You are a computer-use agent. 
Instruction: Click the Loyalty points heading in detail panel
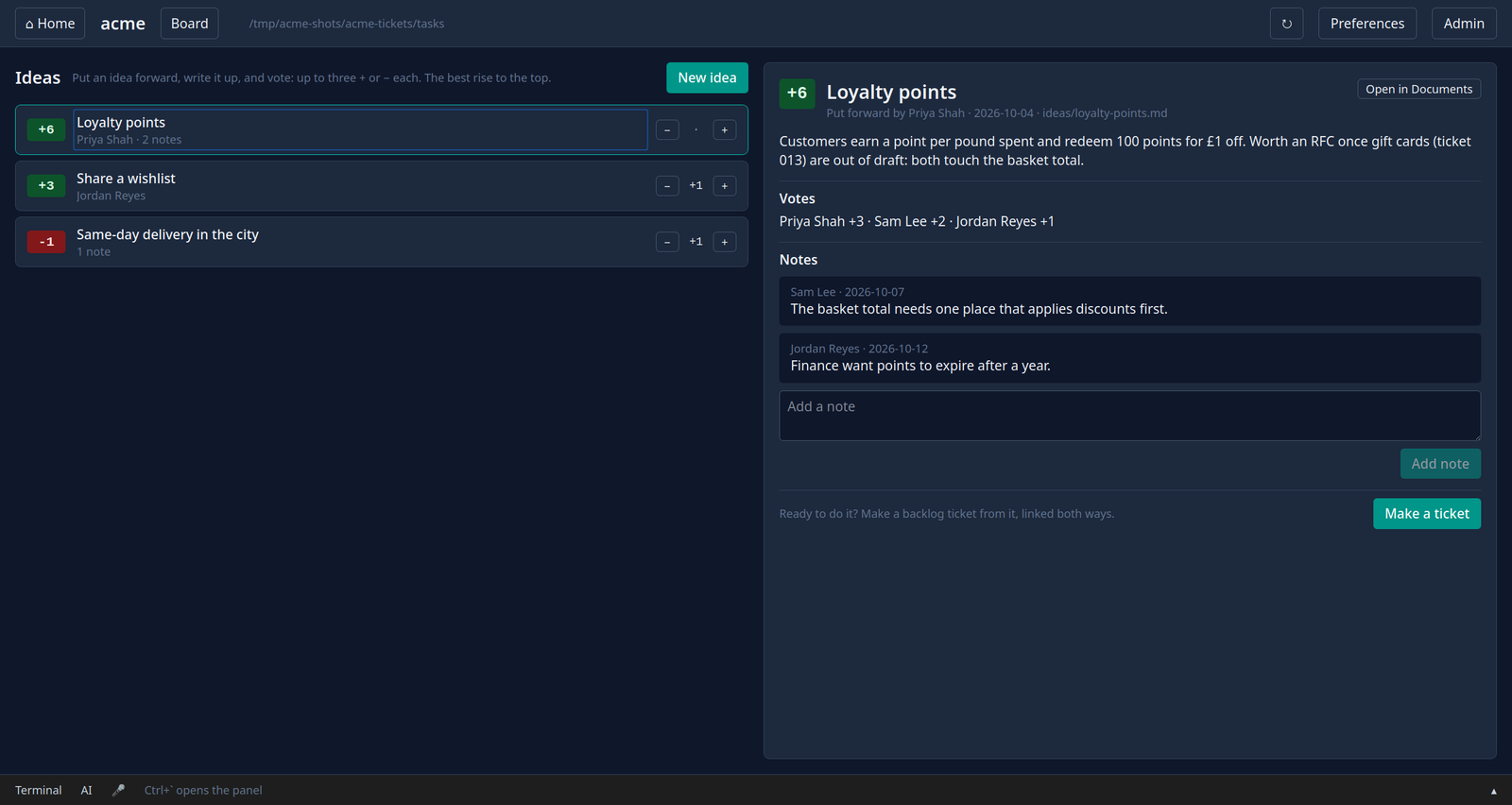coord(891,92)
